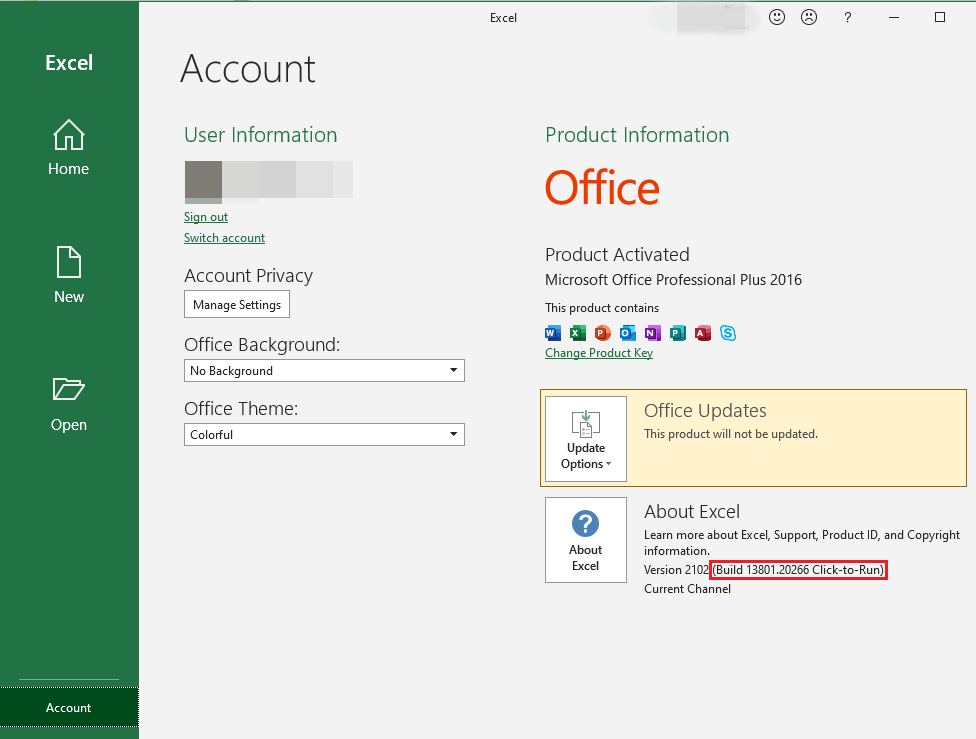Screen dimensions: 976x739
Task: Open the Home page in sidebar
Action: point(68,148)
